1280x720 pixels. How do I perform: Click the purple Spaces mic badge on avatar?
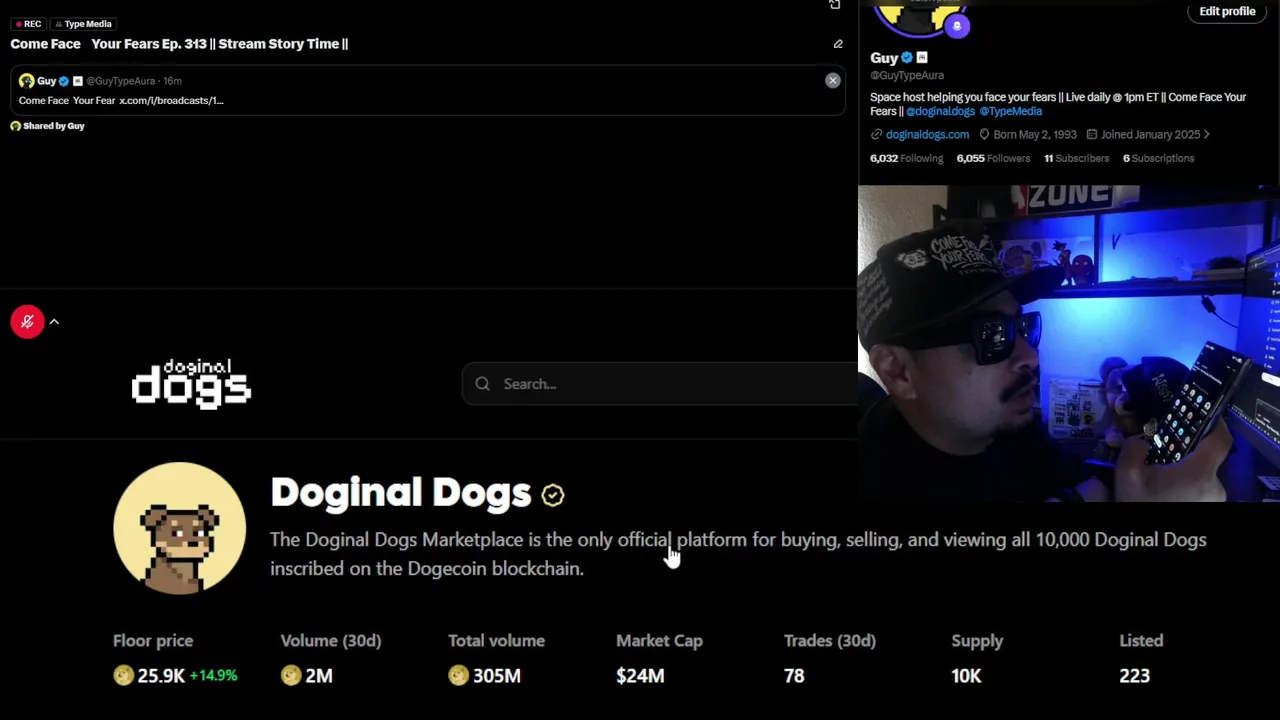957,26
